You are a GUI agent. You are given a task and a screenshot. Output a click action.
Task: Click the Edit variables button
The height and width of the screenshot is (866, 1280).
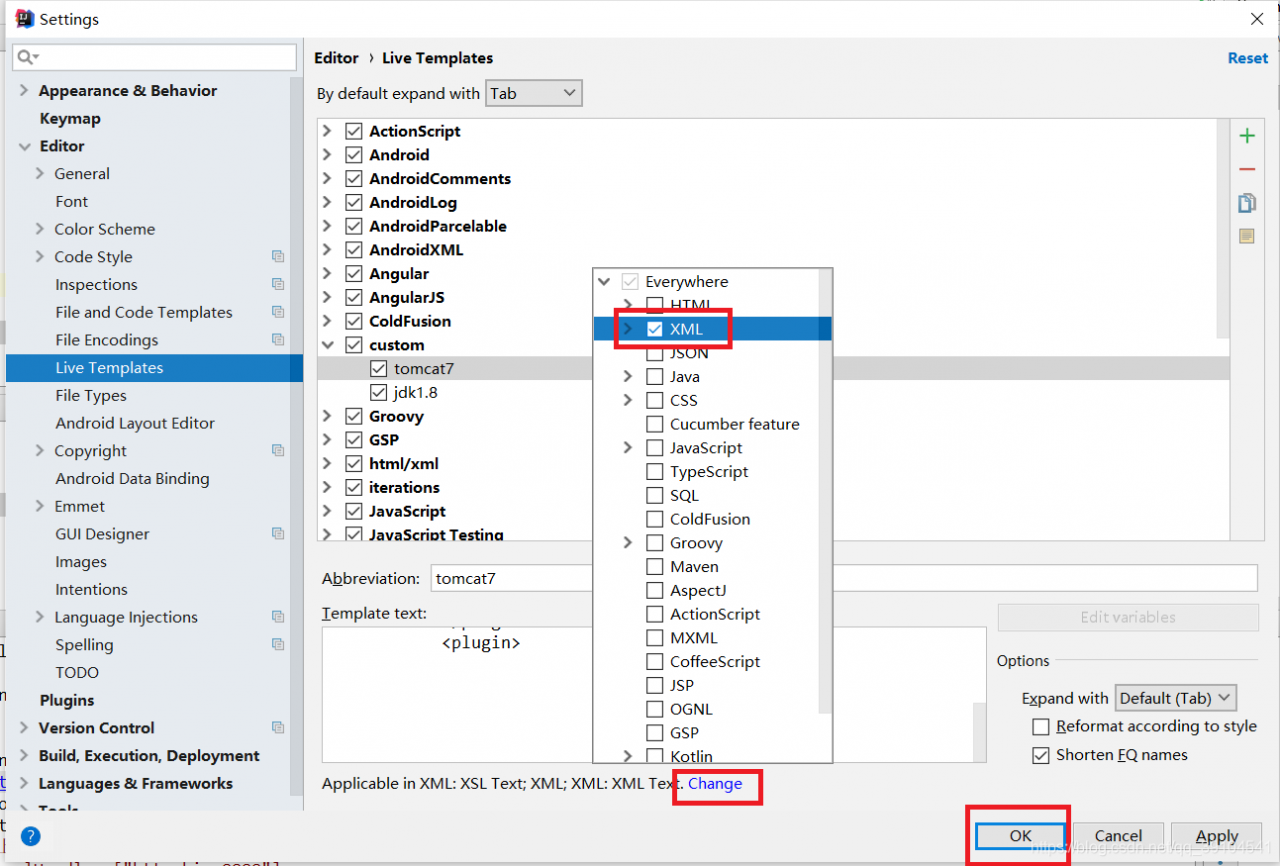point(1128,618)
